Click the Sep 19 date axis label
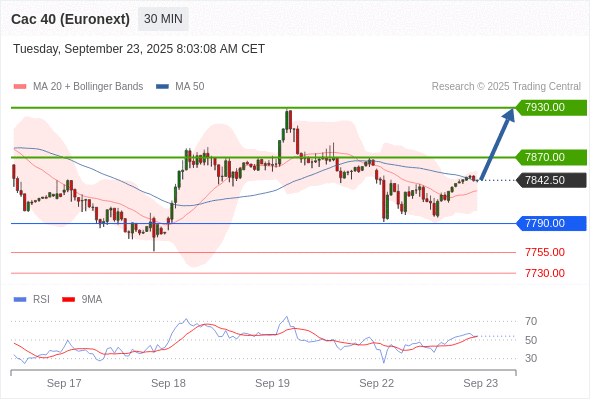The height and width of the screenshot is (400, 590). tap(272, 383)
